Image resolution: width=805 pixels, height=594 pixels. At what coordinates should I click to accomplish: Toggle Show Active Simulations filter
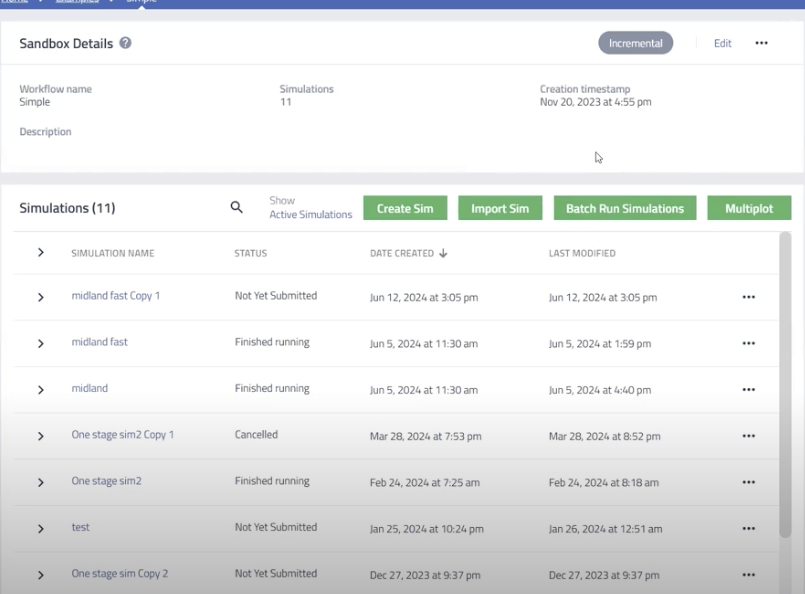pos(310,214)
